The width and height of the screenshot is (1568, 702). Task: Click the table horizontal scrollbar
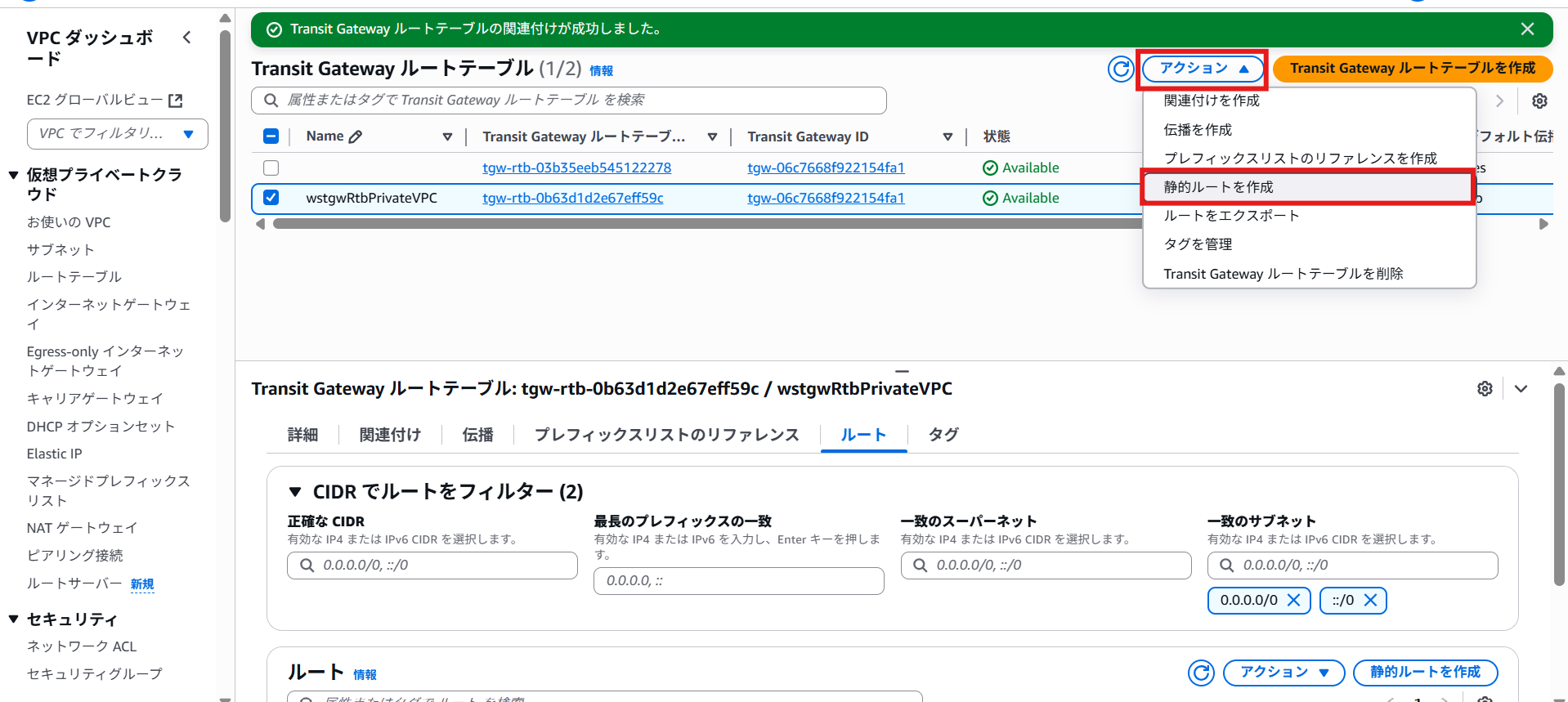706,224
